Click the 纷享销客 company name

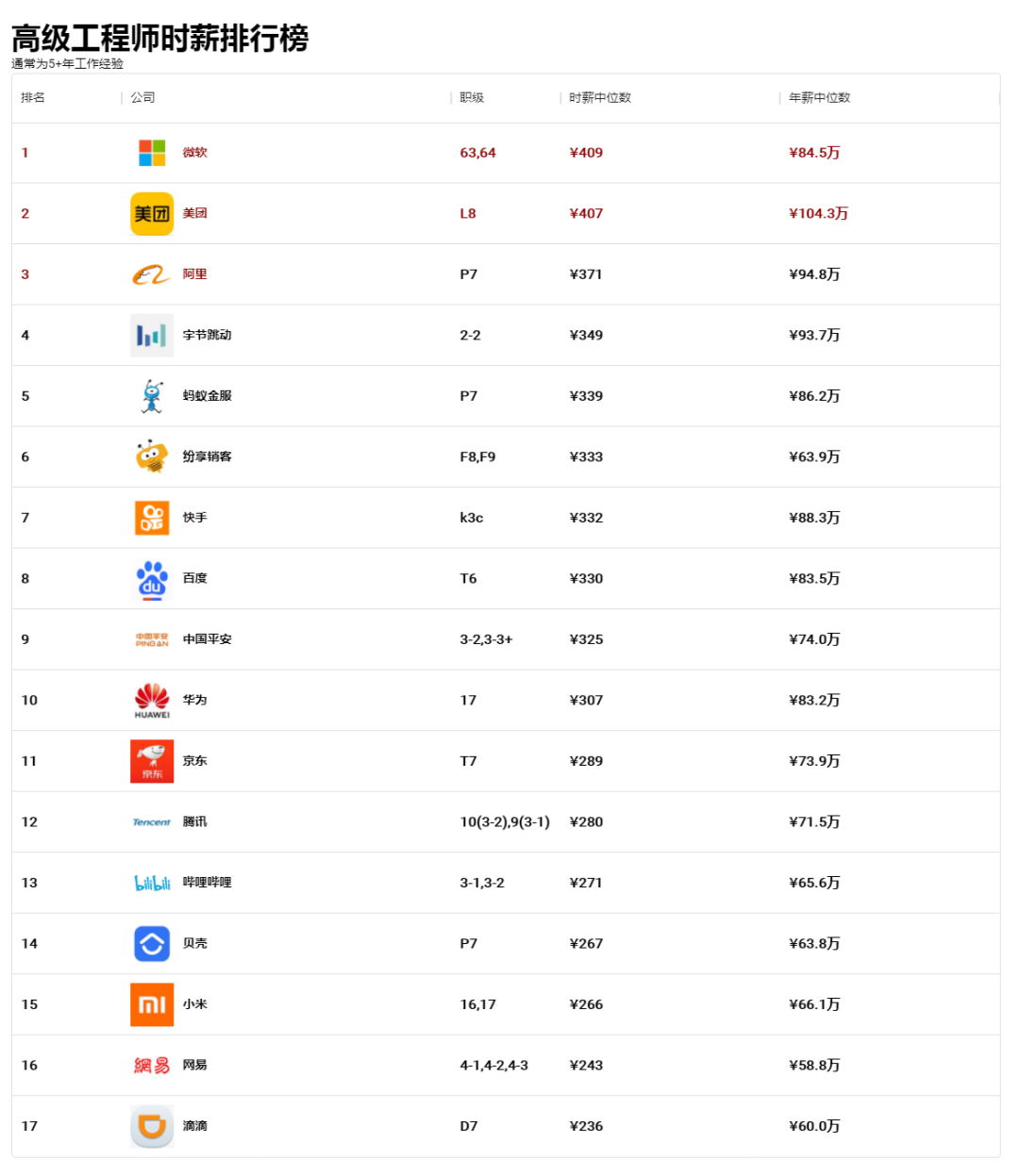(x=207, y=457)
